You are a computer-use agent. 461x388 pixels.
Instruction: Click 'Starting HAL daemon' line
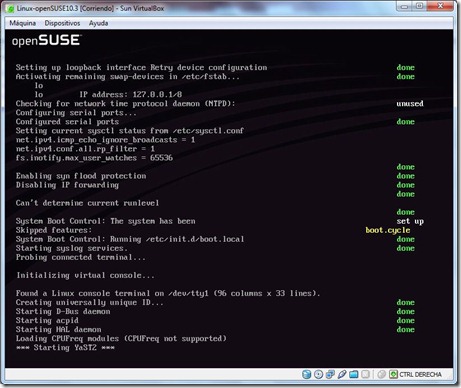pos(58,330)
